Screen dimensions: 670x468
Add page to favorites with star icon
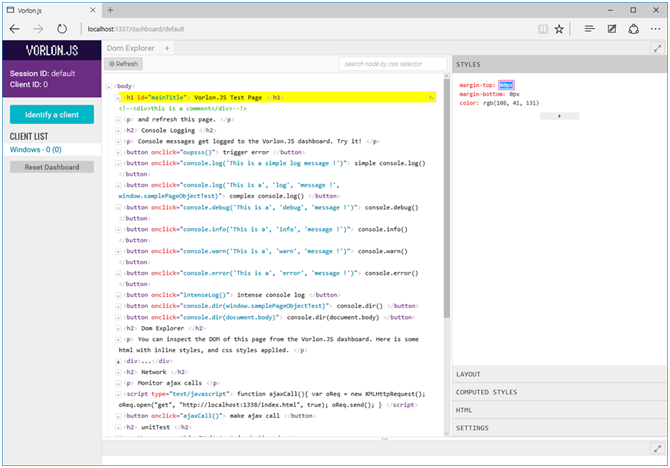pyautogui.click(x=559, y=29)
